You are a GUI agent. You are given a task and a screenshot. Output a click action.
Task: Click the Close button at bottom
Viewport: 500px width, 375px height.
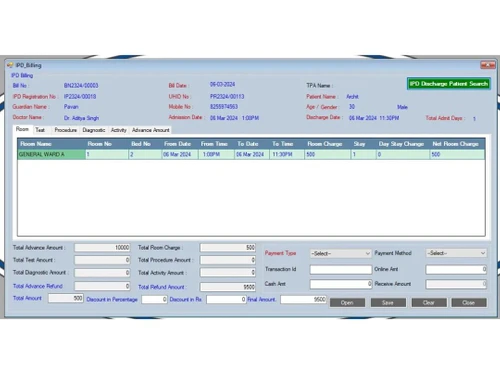pos(469,303)
